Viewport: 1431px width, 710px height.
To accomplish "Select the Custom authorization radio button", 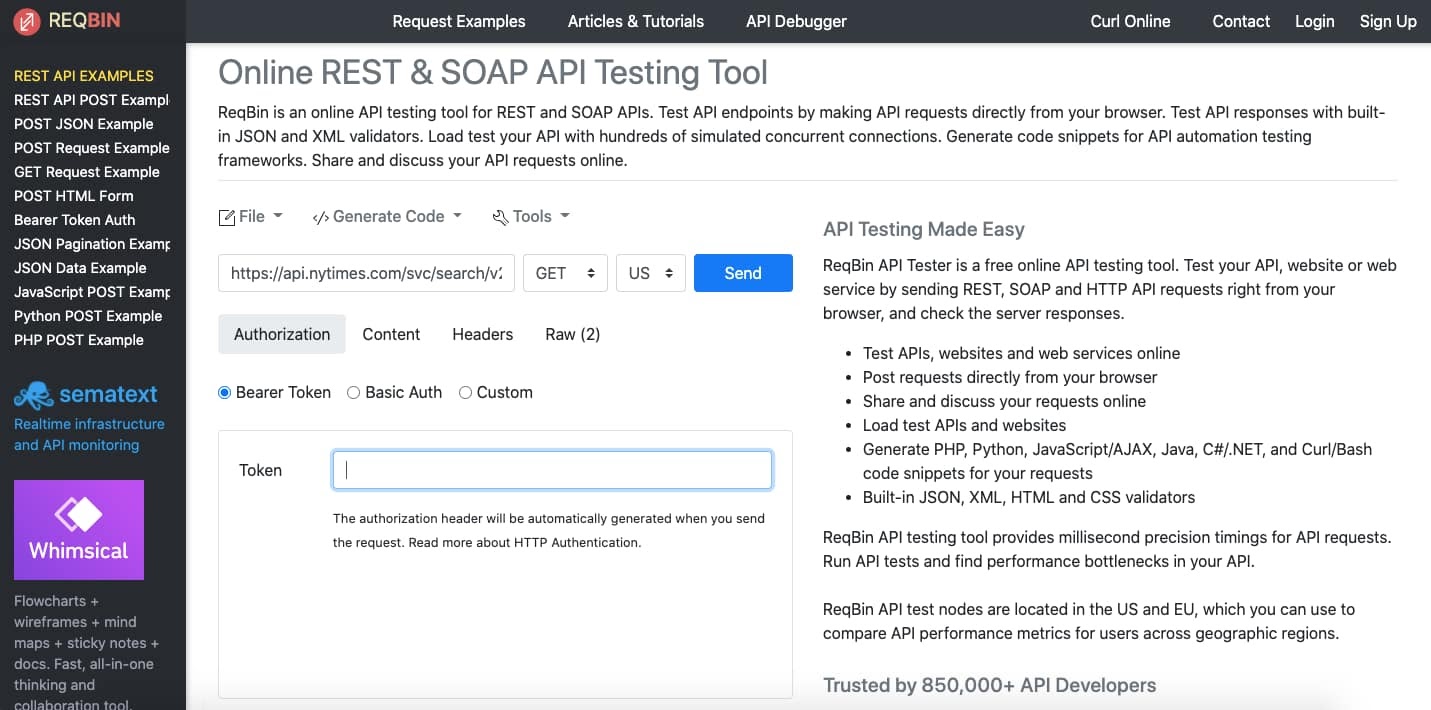I will (x=464, y=392).
